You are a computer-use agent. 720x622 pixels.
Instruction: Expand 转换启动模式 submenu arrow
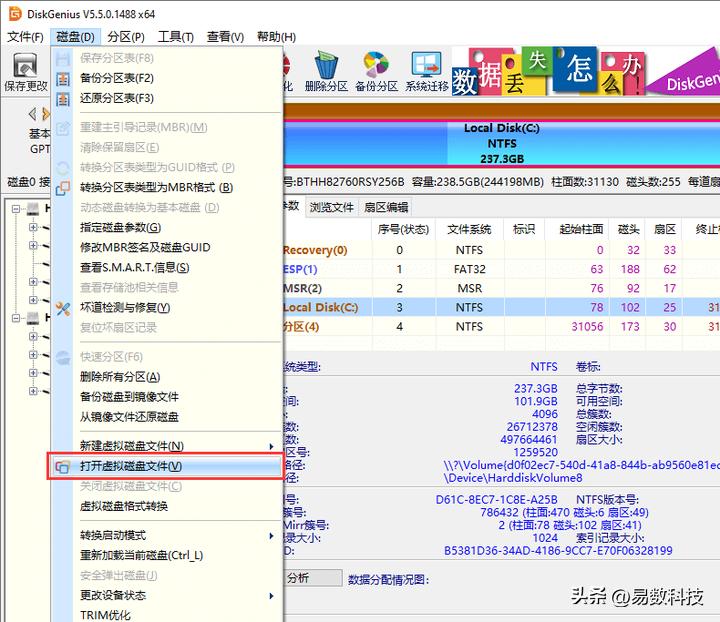[x=271, y=536]
